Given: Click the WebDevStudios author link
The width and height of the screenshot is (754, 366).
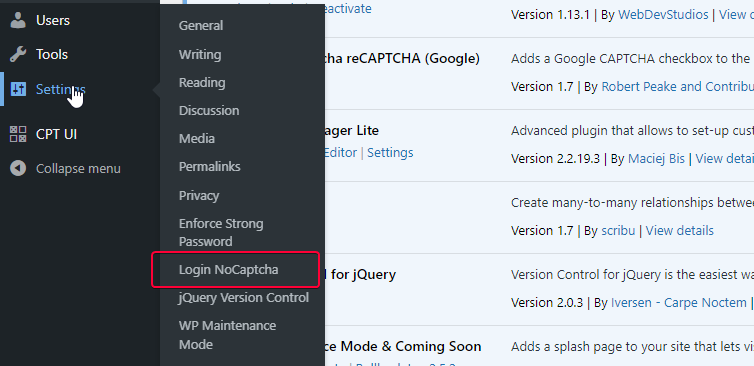Looking at the screenshot, I should (663, 15).
